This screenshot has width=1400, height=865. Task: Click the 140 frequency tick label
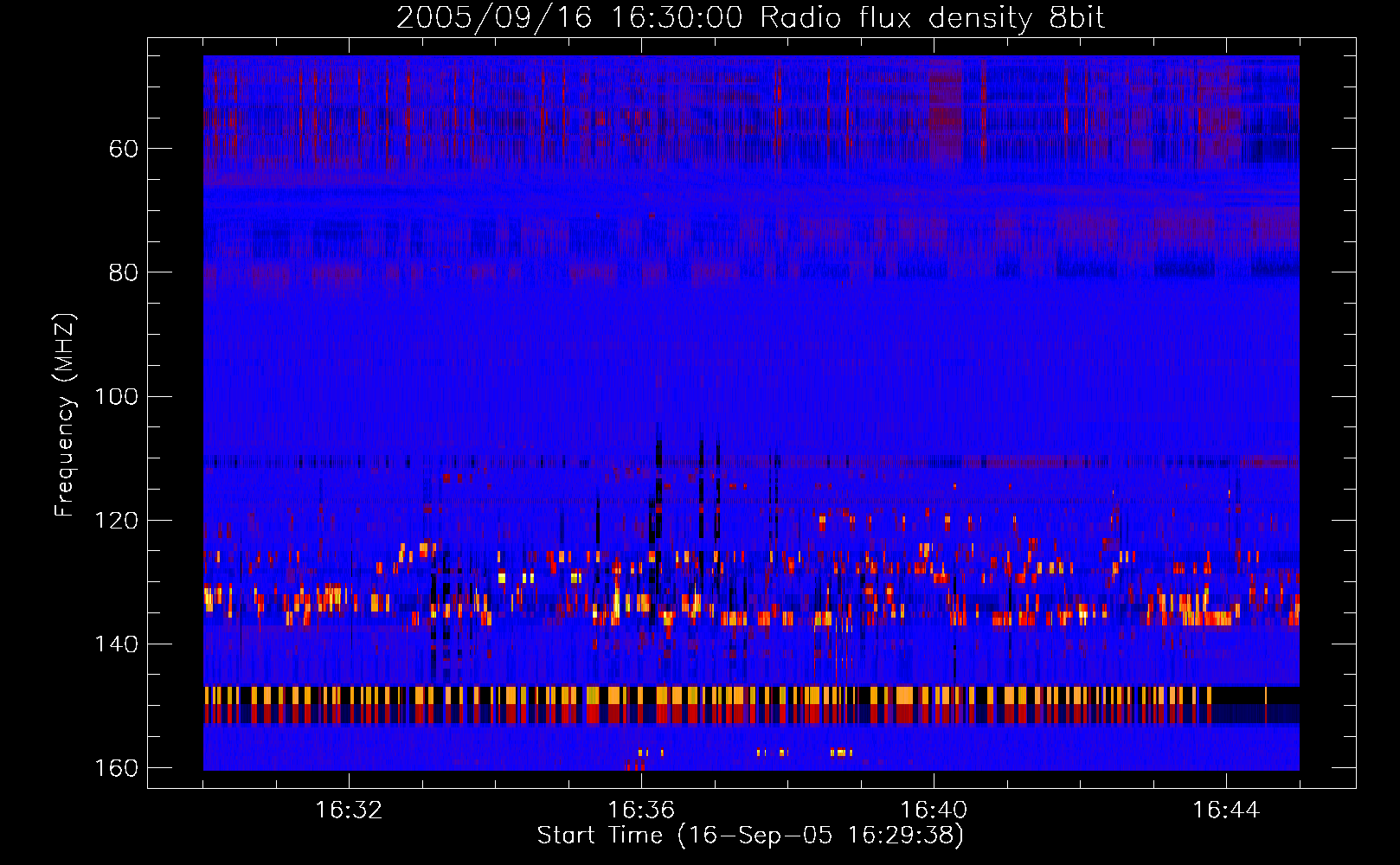point(116,644)
